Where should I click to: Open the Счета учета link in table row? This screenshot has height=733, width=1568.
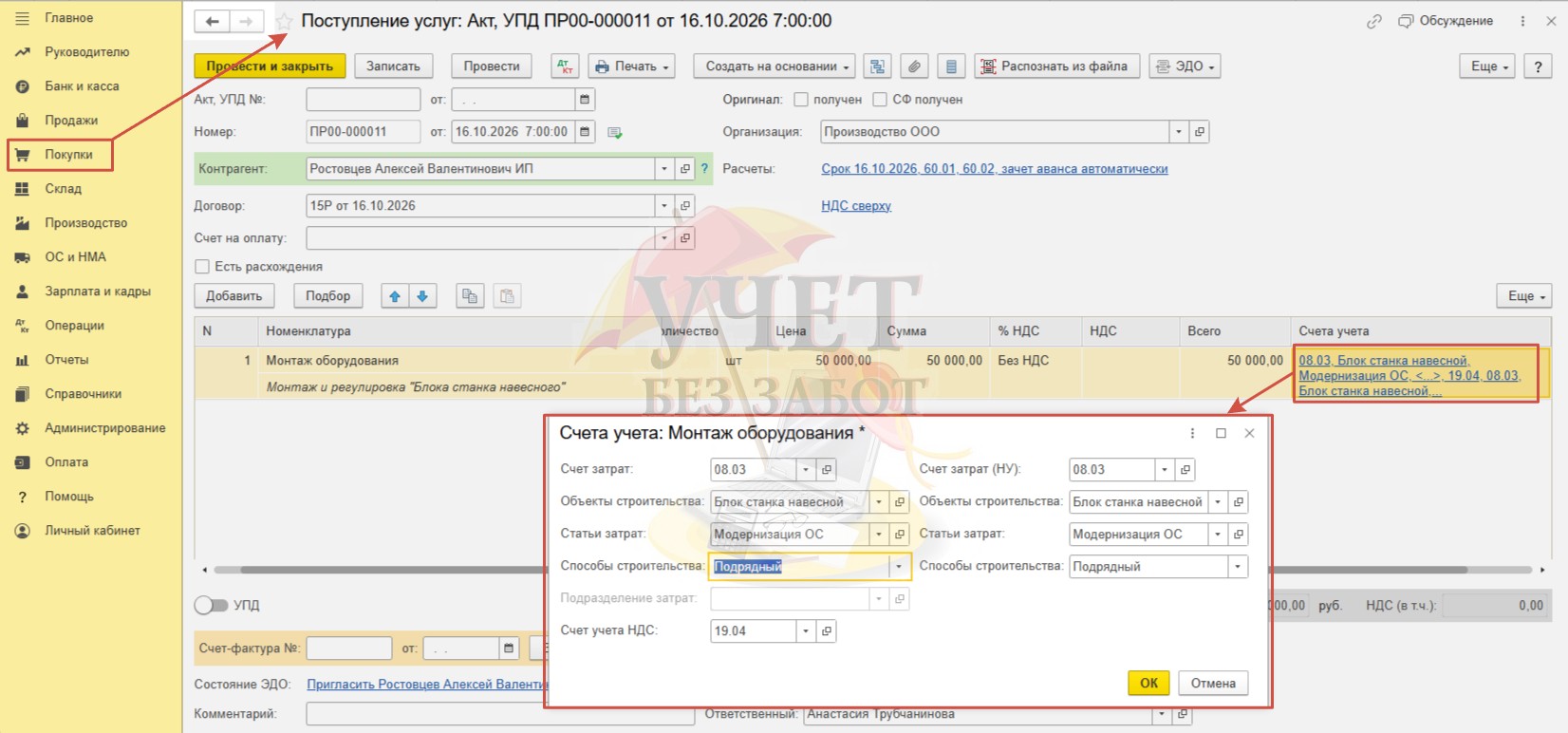pos(1409,376)
